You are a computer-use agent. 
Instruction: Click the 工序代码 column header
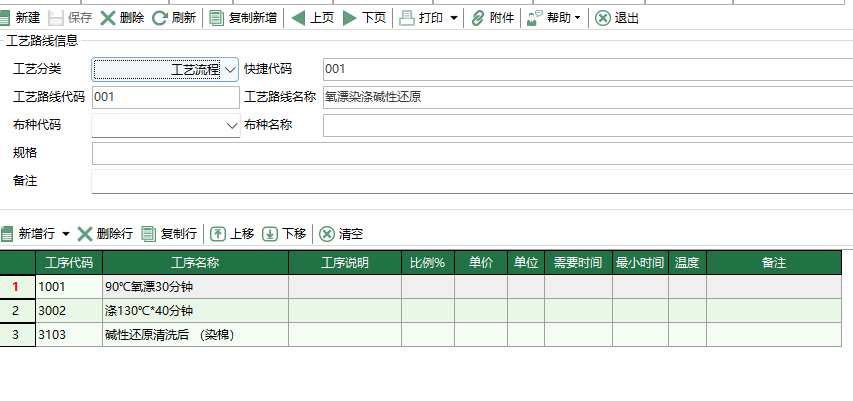[69, 263]
